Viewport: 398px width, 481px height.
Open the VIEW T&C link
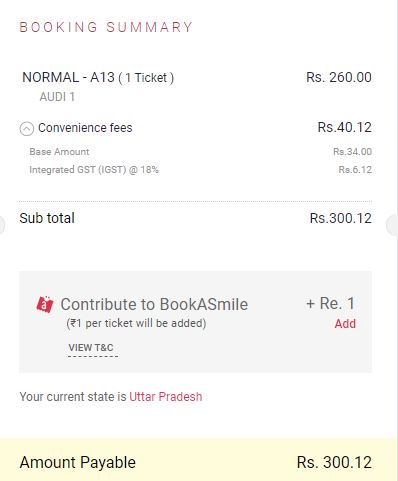point(91,348)
